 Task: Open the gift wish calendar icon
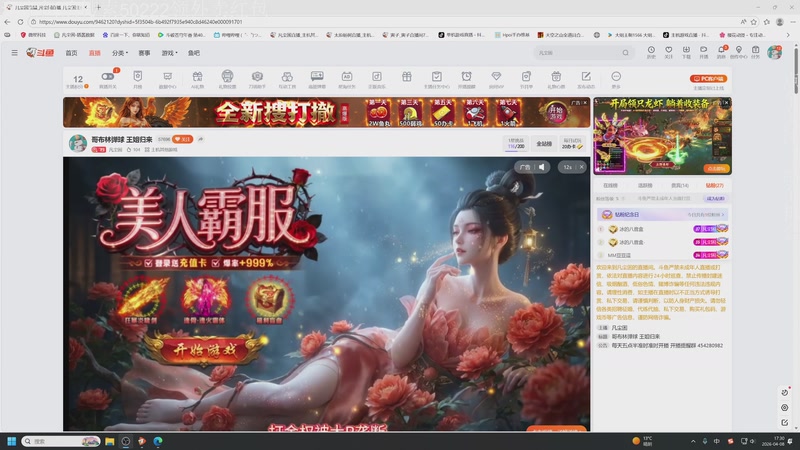(556, 77)
